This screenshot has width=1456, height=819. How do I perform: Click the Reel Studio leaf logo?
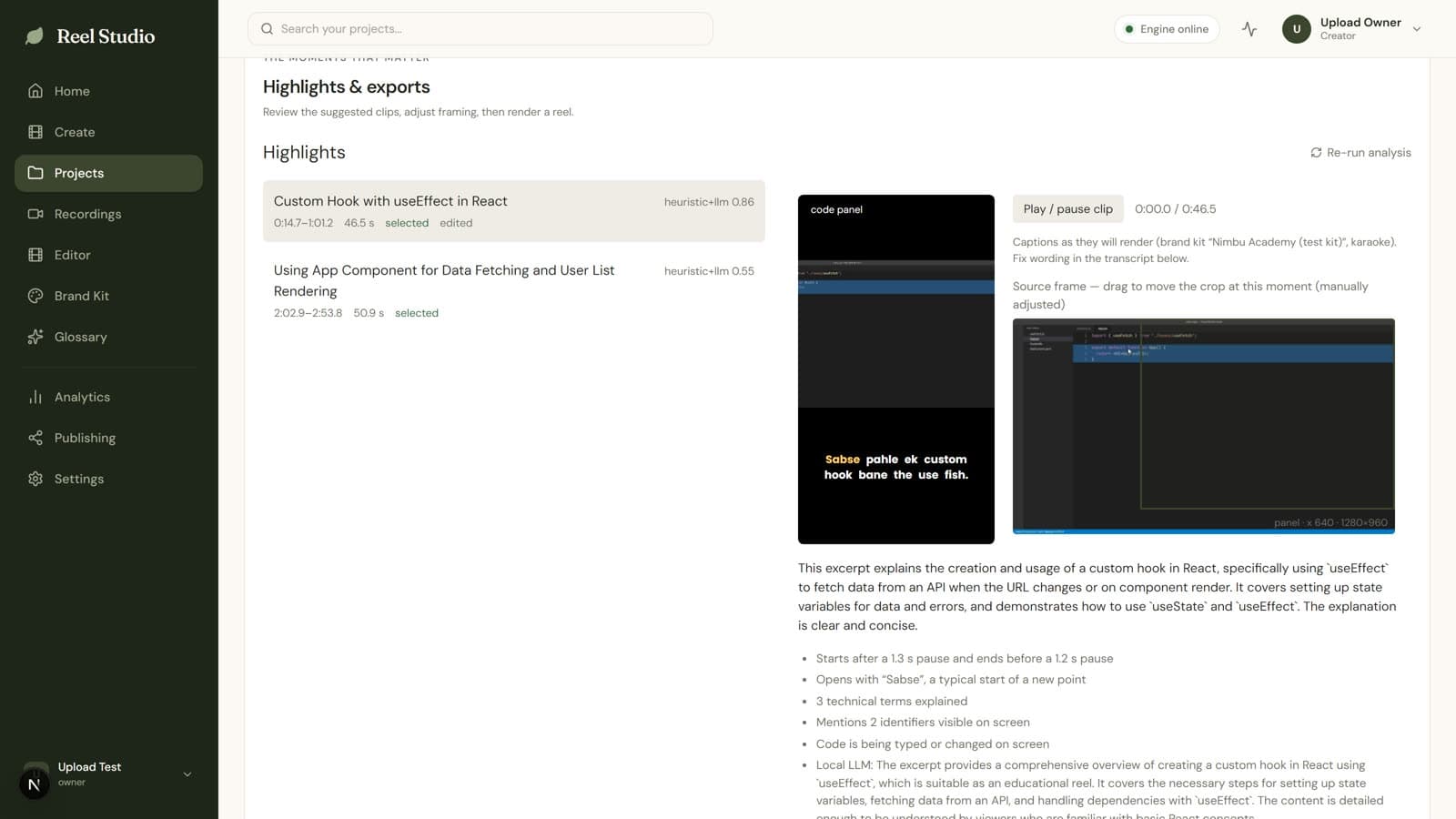point(35,36)
